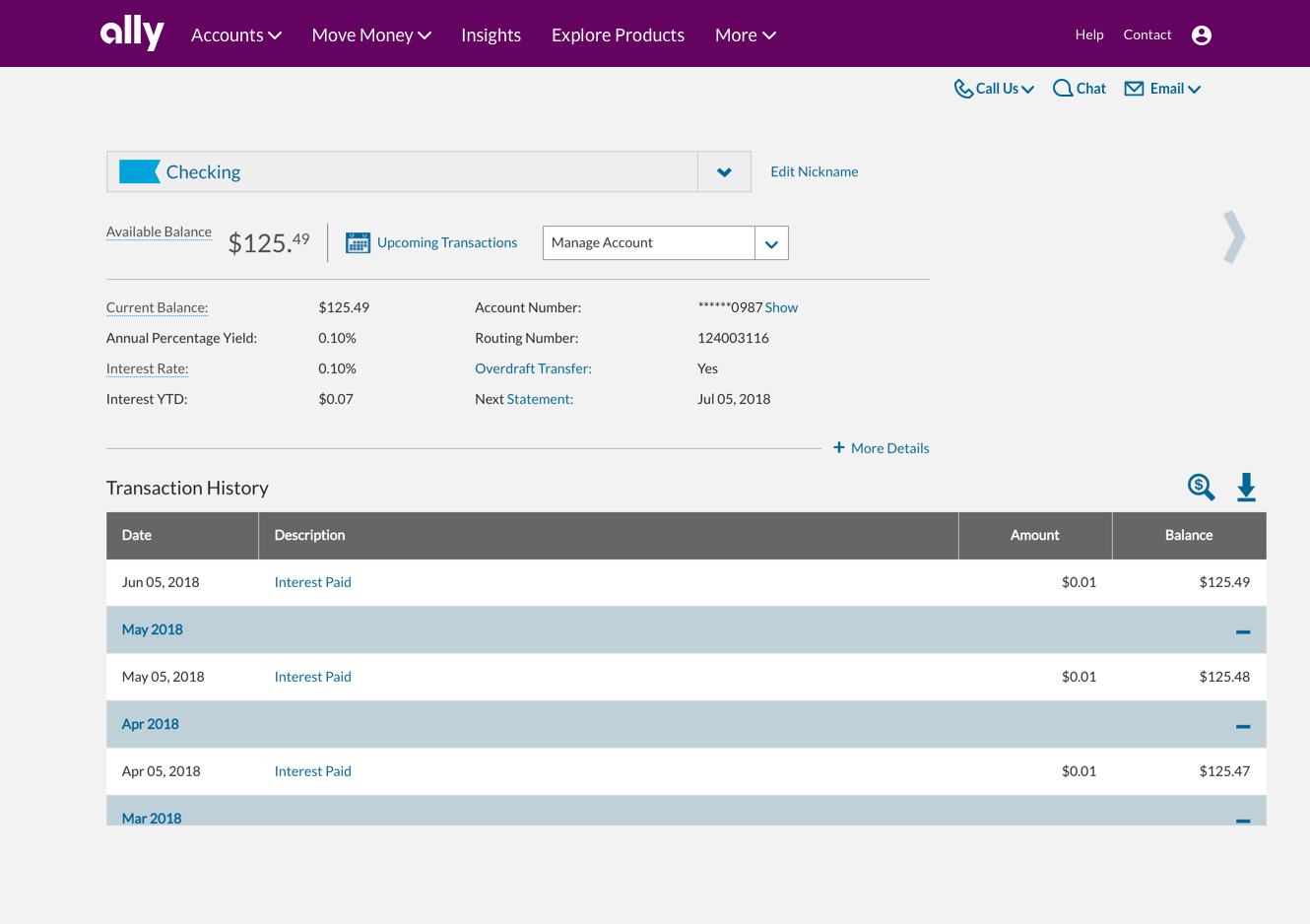Viewport: 1310px width, 924px height.
Task: Click the Ally logo
Action: [132, 33]
